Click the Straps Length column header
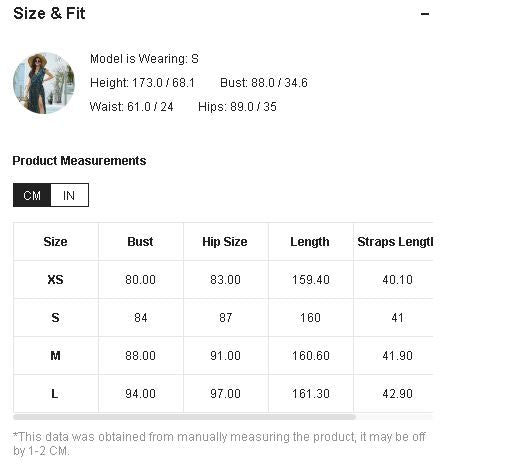The height and width of the screenshot is (468, 532). (x=395, y=242)
